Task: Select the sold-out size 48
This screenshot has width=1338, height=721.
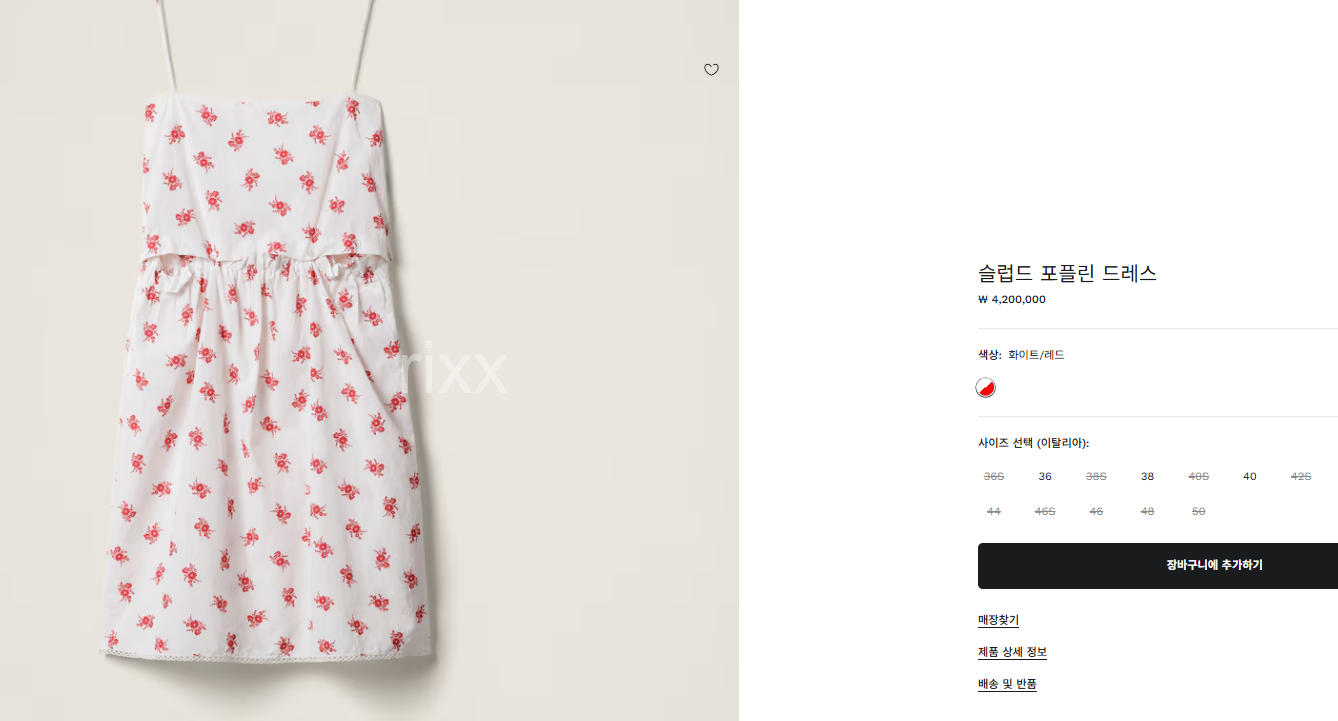Action: point(1147,511)
